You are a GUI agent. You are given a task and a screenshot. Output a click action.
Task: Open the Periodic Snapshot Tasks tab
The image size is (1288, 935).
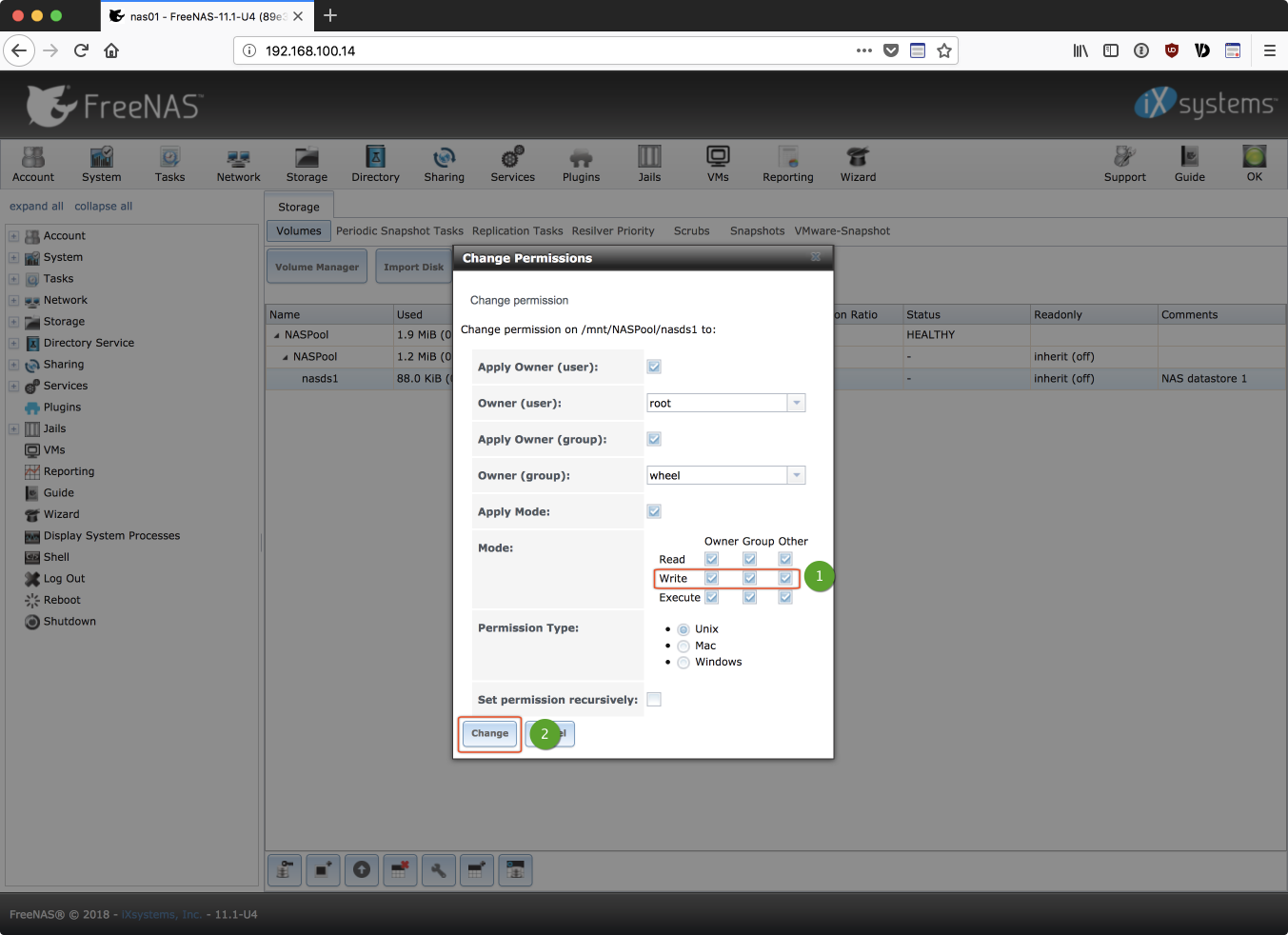point(400,231)
